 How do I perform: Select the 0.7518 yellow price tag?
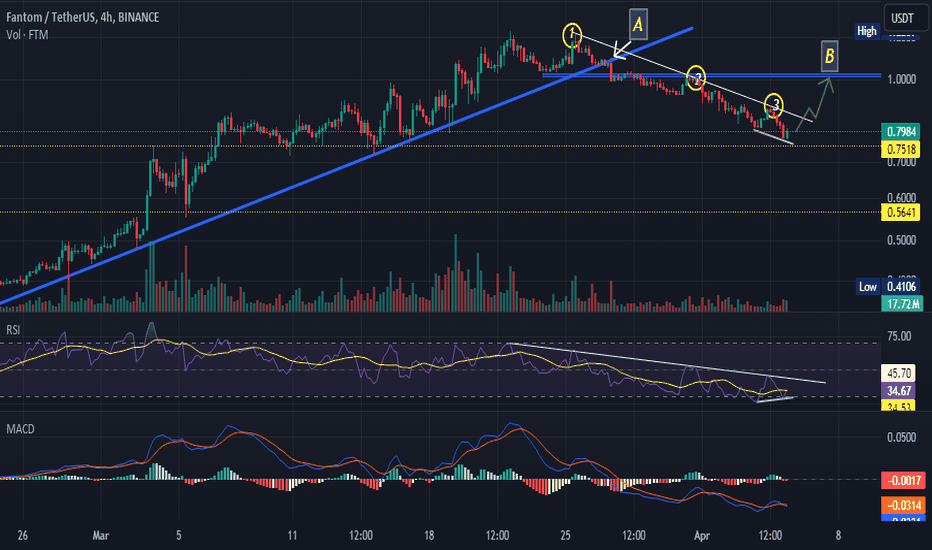(901, 149)
